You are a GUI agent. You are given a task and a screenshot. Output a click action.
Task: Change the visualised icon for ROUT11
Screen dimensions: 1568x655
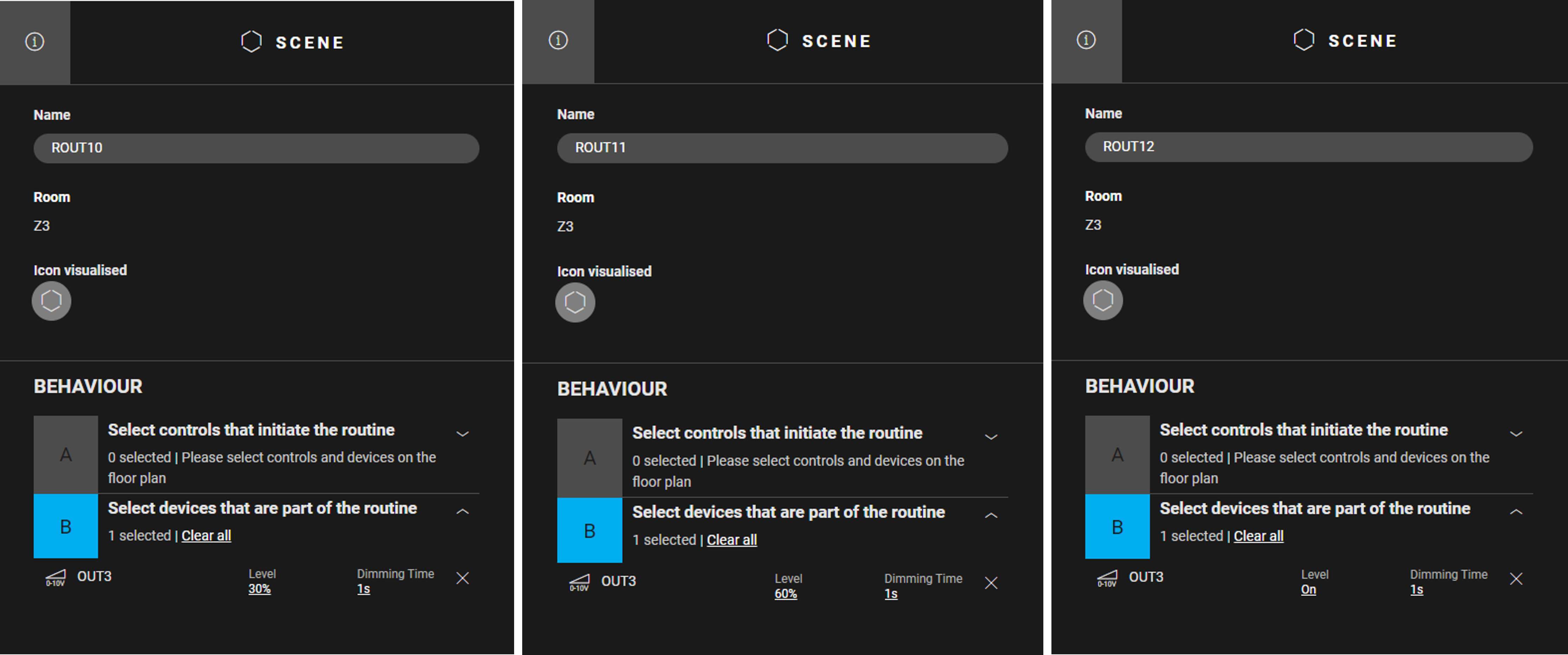click(x=575, y=302)
